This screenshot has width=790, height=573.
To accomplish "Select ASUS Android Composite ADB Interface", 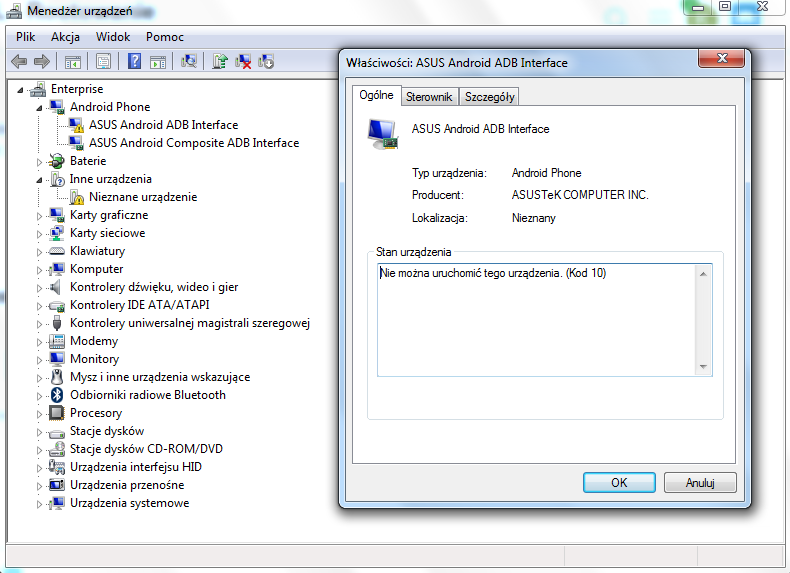I will [193, 143].
